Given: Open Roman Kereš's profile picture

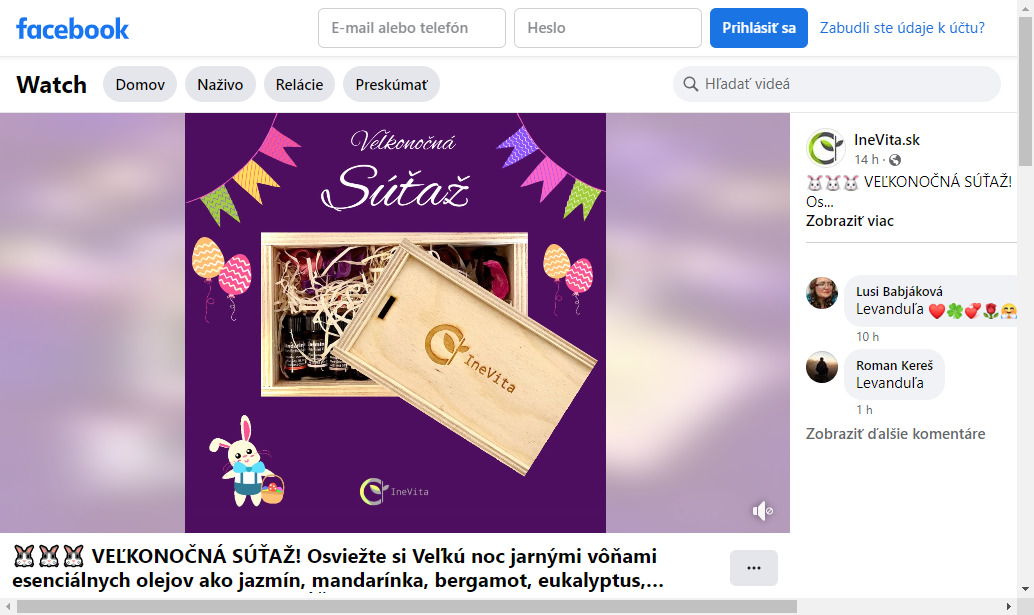Looking at the screenshot, I should 822,366.
